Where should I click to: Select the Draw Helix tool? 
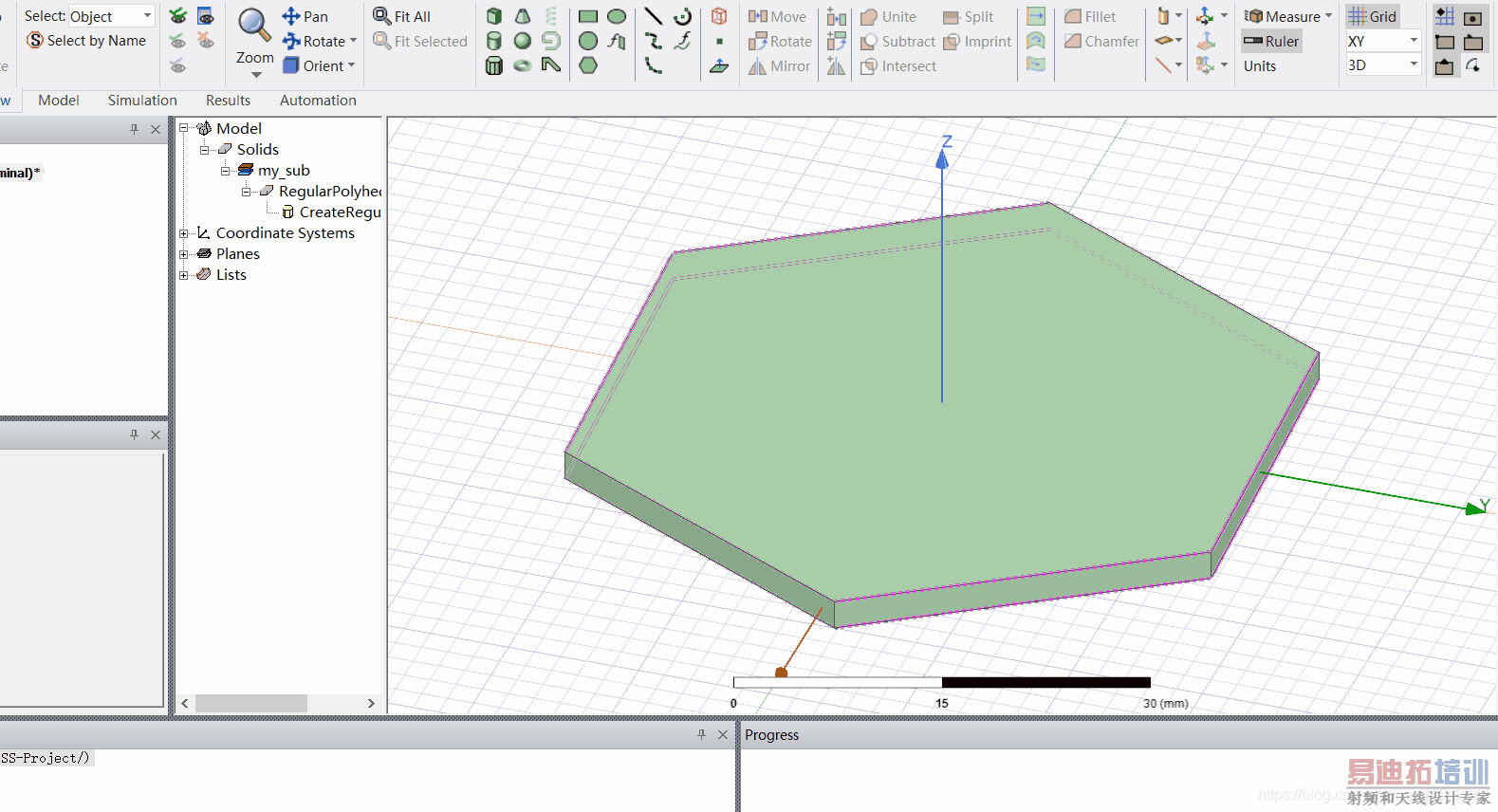[x=551, y=16]
